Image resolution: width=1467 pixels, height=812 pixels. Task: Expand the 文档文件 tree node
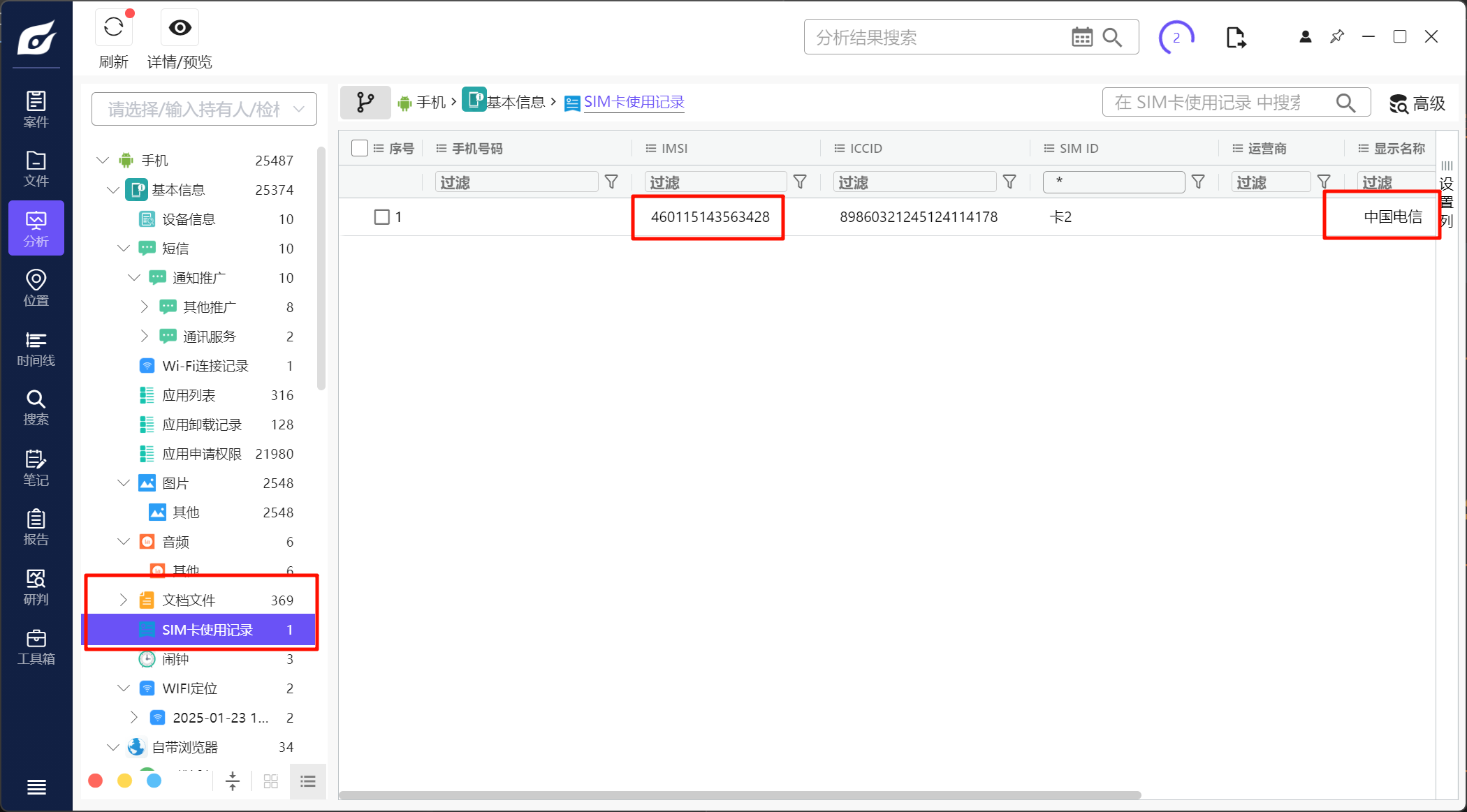[x=124, y=600]
